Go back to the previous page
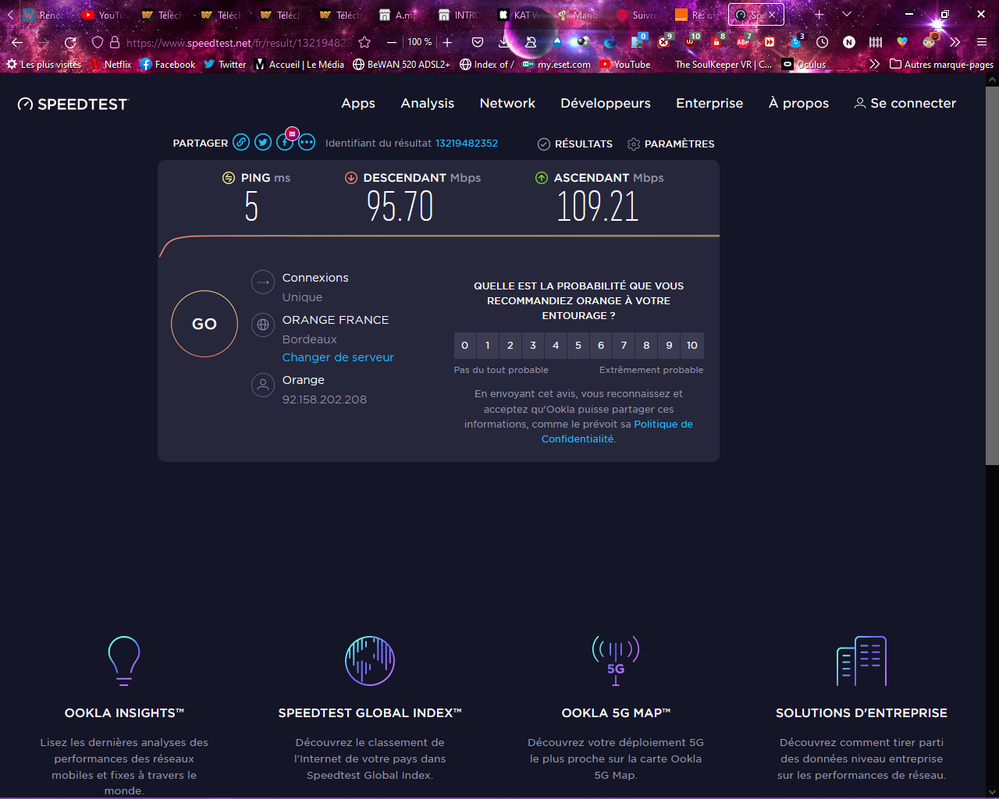The height and width of the screenshot is (799, 999). click(17, 43)
